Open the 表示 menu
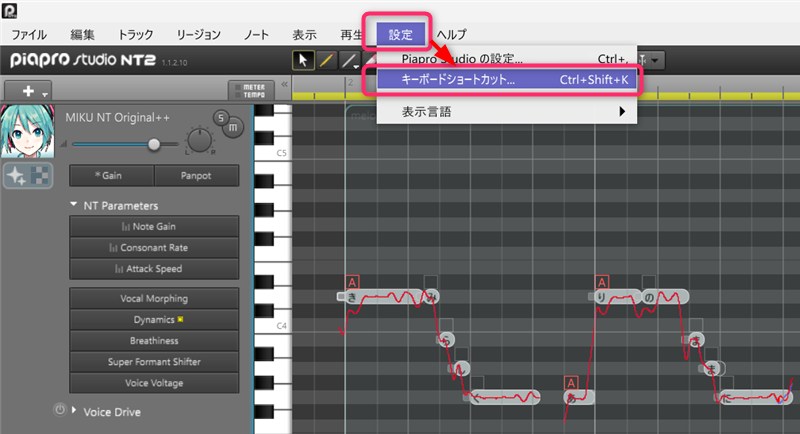 tap(304, 34)
